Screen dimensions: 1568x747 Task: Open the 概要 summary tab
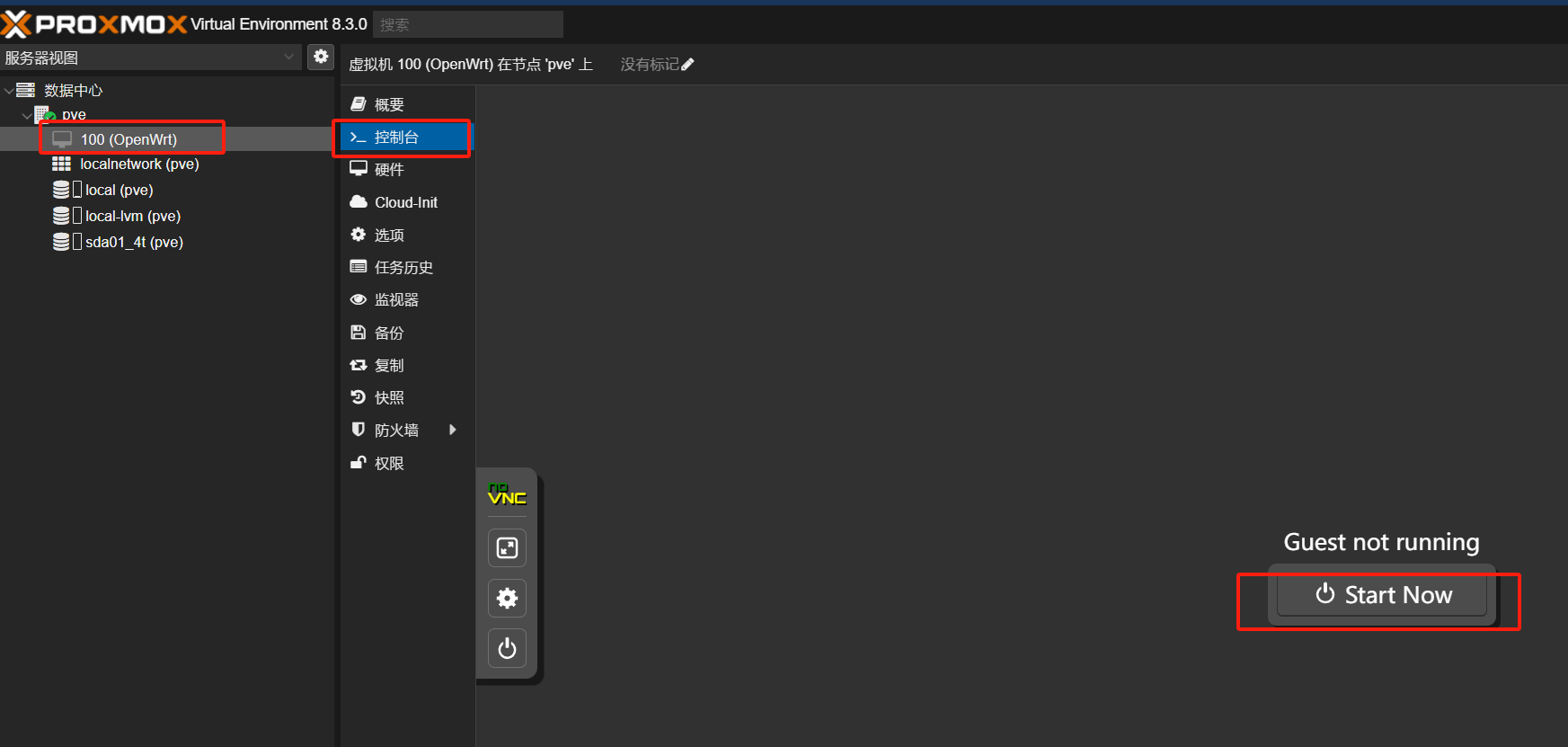[407, 104]
